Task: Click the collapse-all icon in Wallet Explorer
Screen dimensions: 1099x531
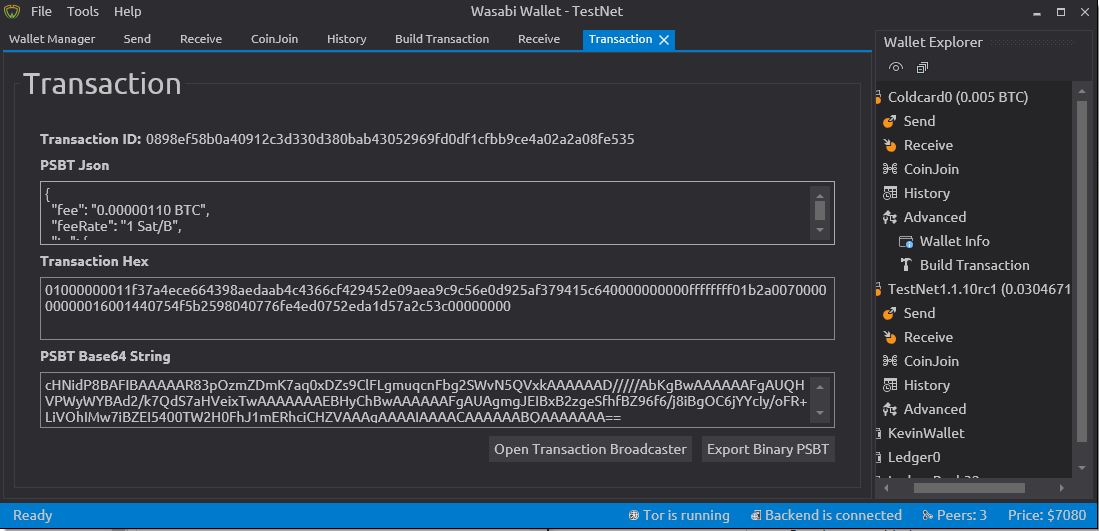Action: pyautogui.click(x=922, y=67)
